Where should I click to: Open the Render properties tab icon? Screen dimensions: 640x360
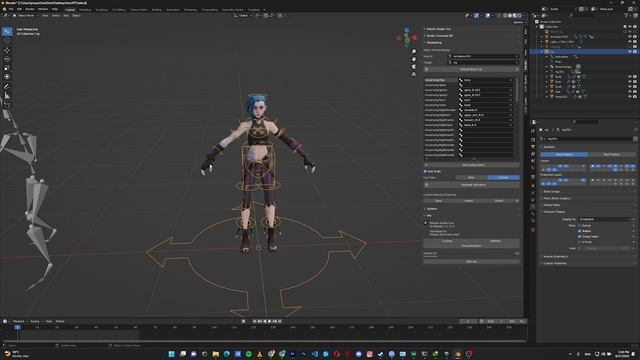(x=533, y=140)
